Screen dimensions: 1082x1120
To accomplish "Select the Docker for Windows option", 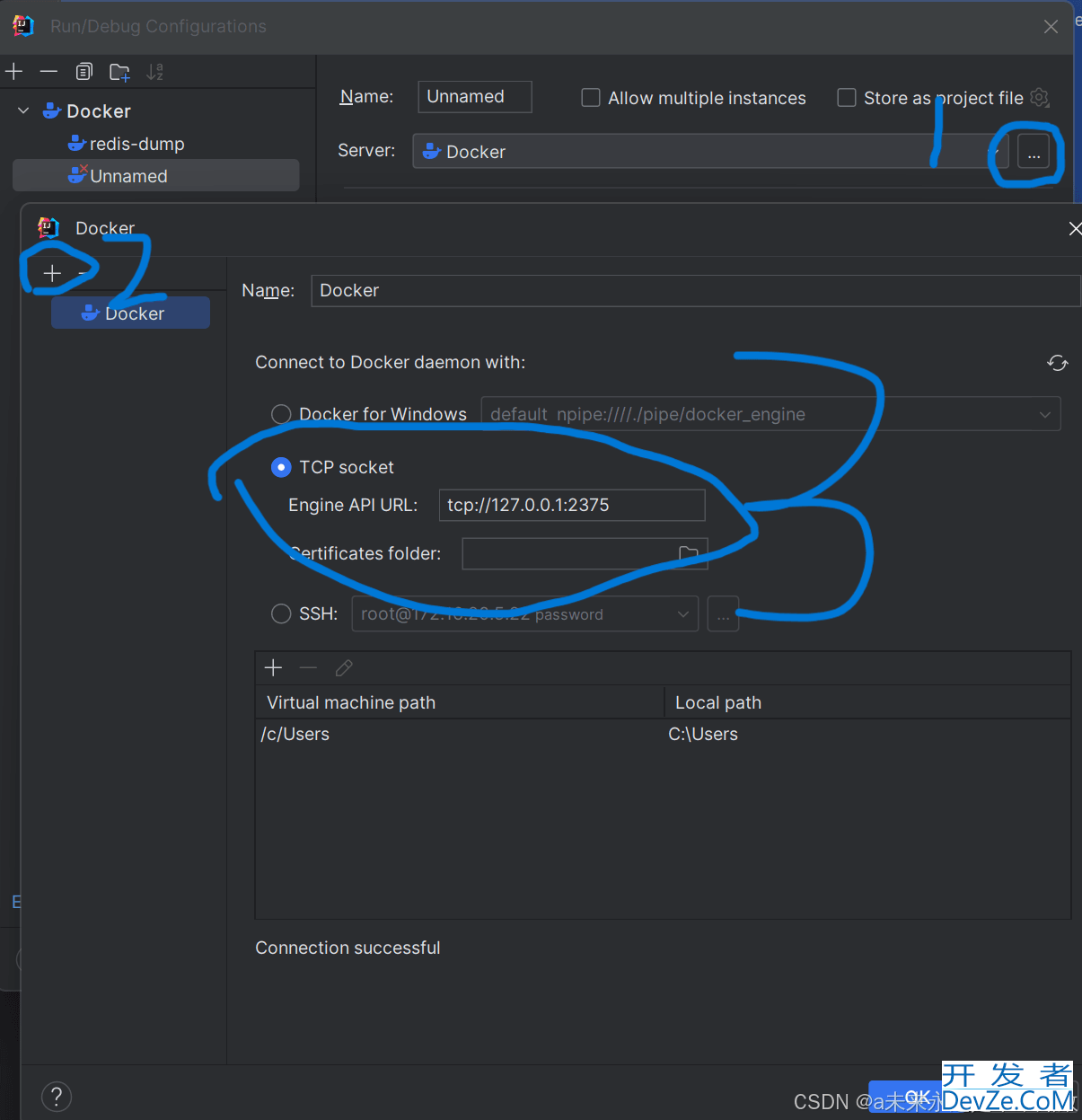I will click(281, 414).
